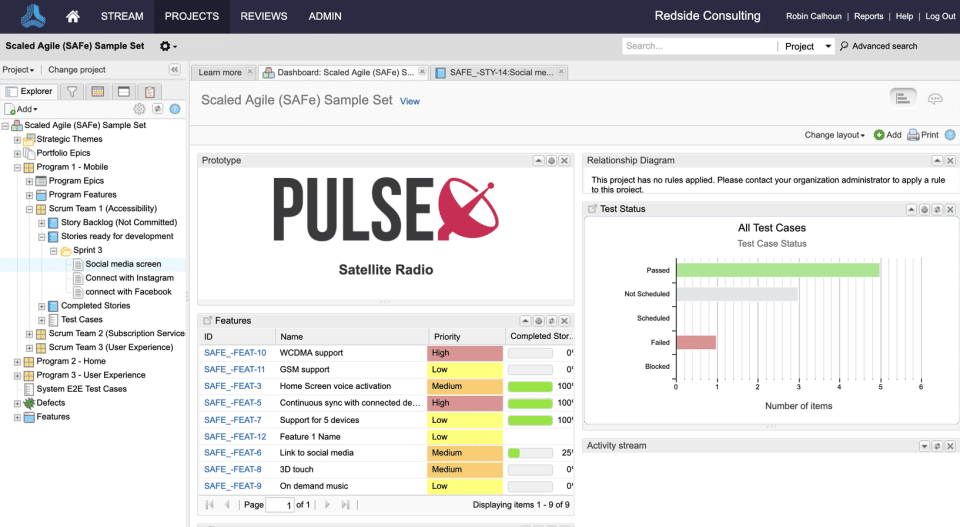Click progress bar for Link to social media
This screenshot has width=960, height=527.
[530, 453]
